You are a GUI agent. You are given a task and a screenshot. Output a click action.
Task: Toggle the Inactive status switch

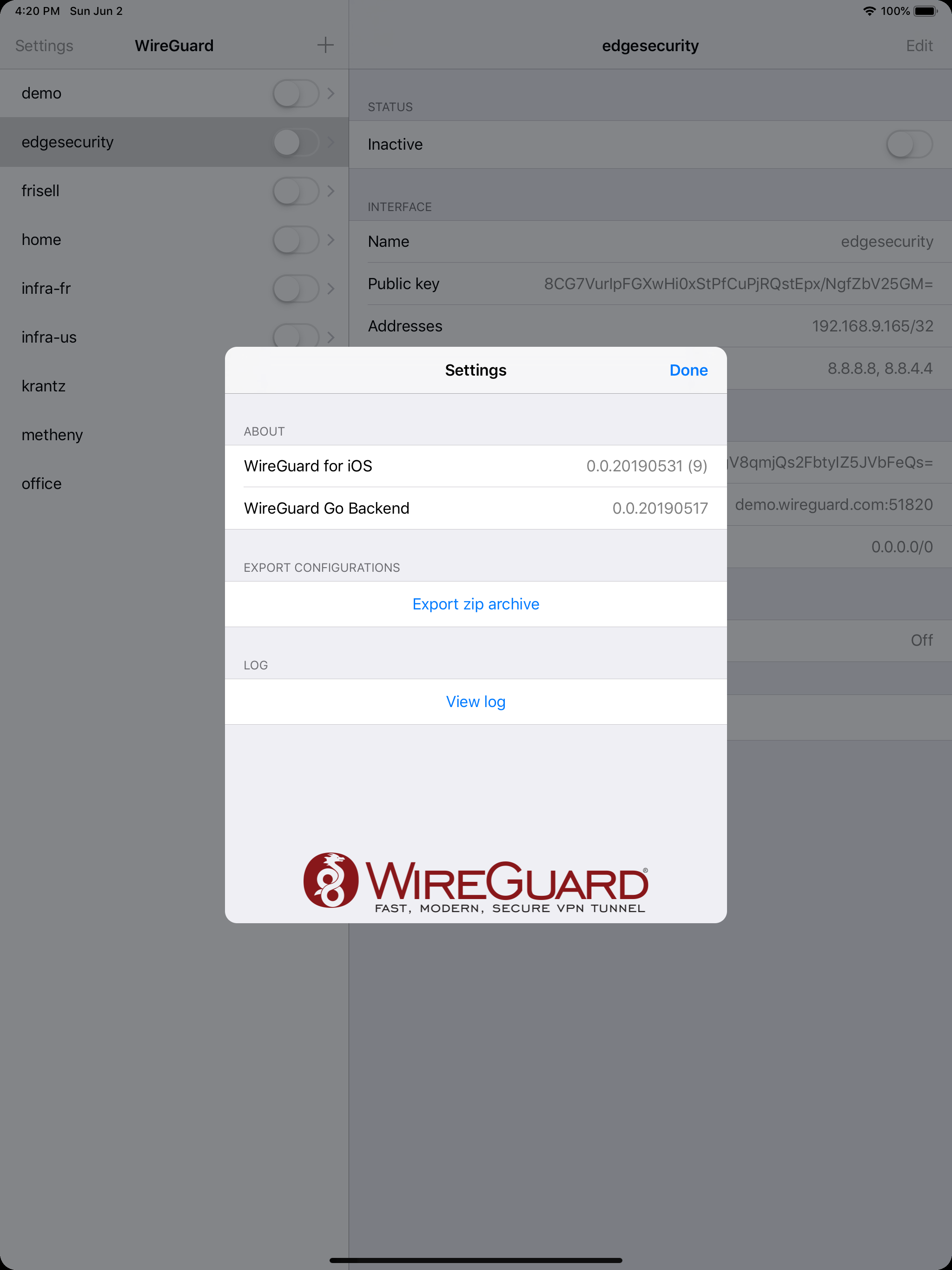click(909, 144)
